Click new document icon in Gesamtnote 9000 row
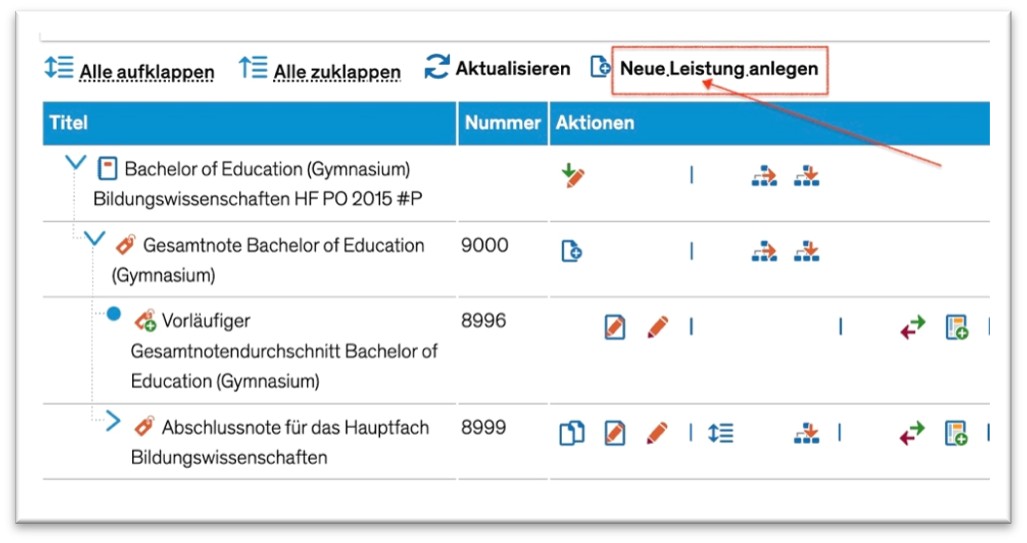 [x=571, y=251]
